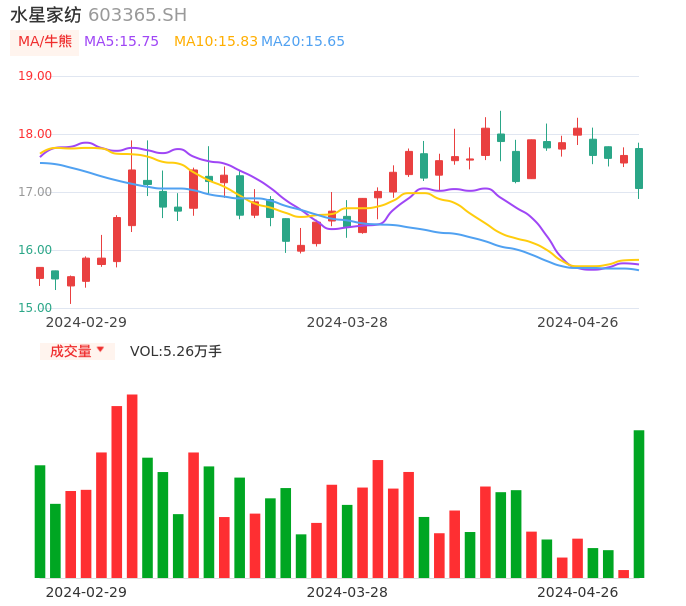This screenshot has width=686, height=606.
Task: Toggle the MA20:15.65 legend label
Action: [x=302, y=41]
